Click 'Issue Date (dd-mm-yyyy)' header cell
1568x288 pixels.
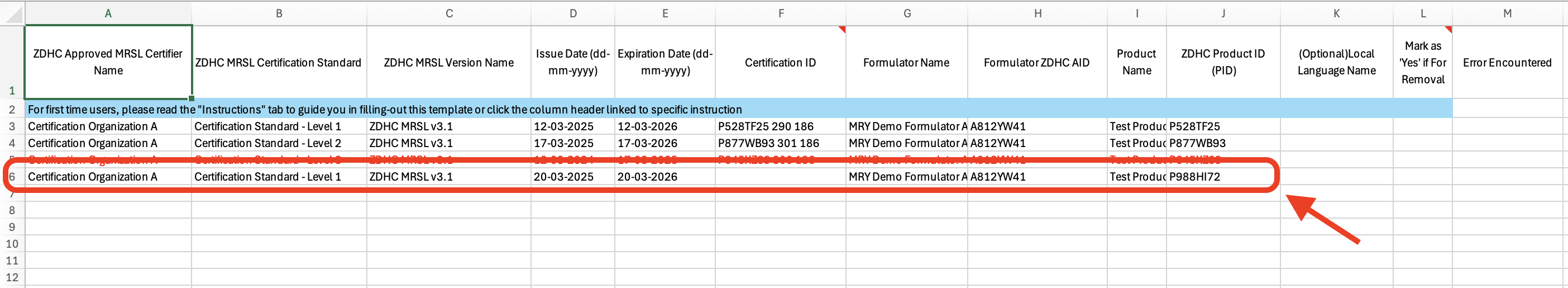click(573, 62)
